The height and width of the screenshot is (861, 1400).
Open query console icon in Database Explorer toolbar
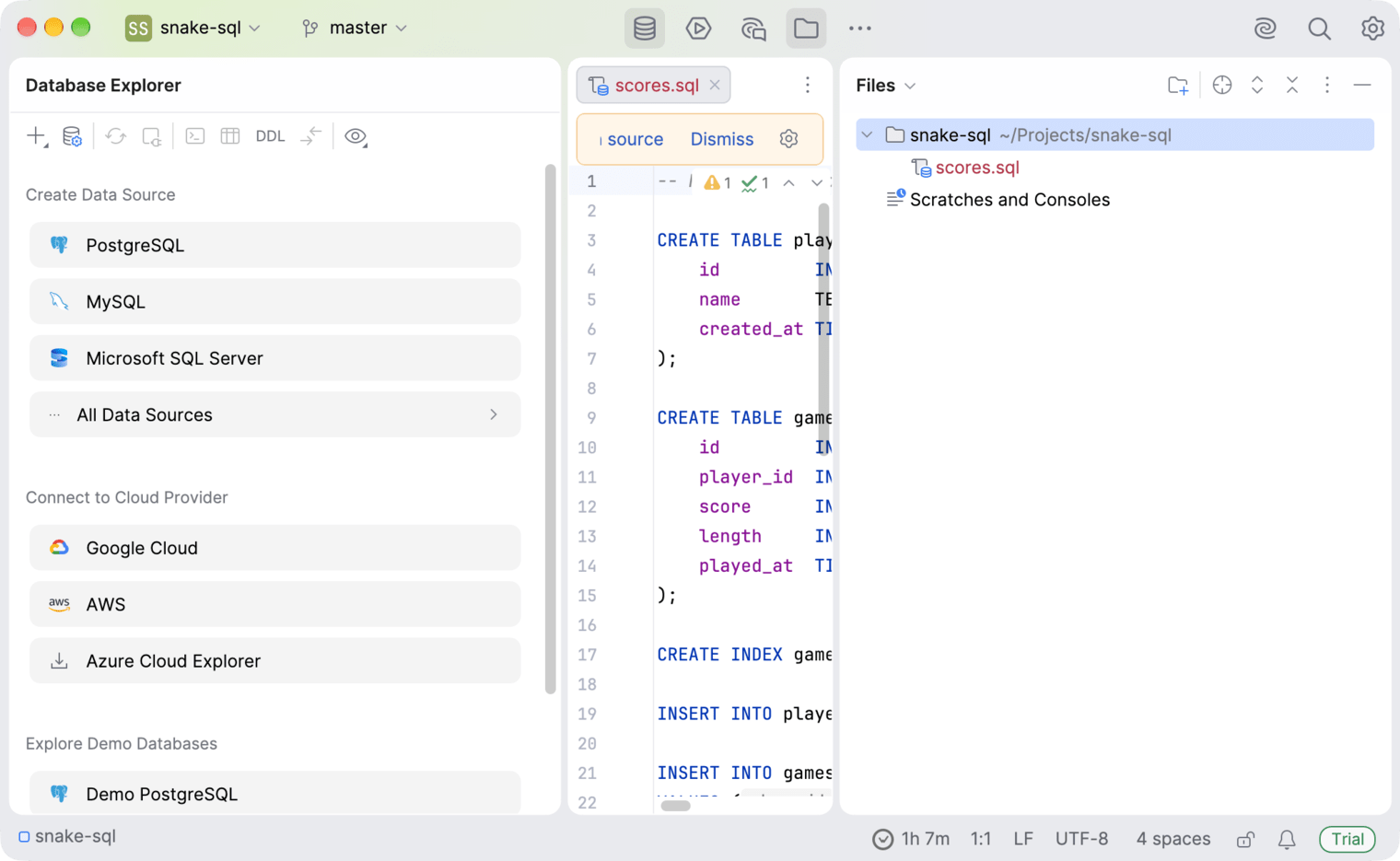coord(195,136)
